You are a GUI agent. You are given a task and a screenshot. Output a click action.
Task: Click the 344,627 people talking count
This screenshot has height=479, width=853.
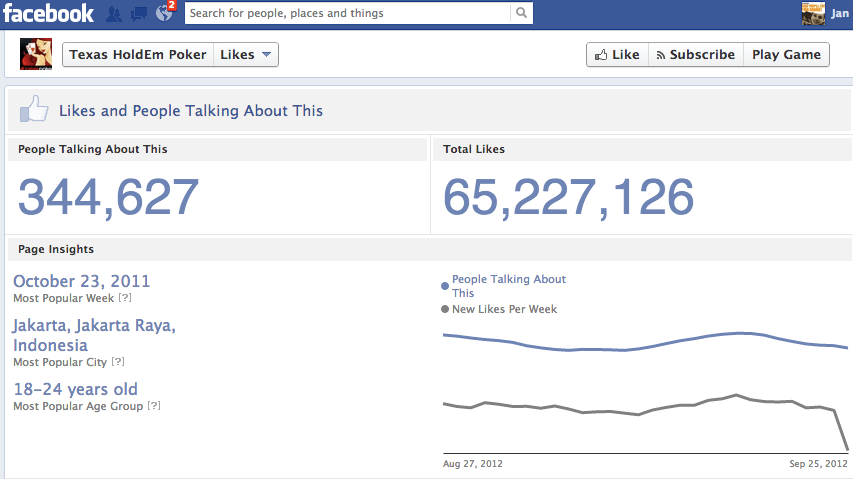[108, 197]
